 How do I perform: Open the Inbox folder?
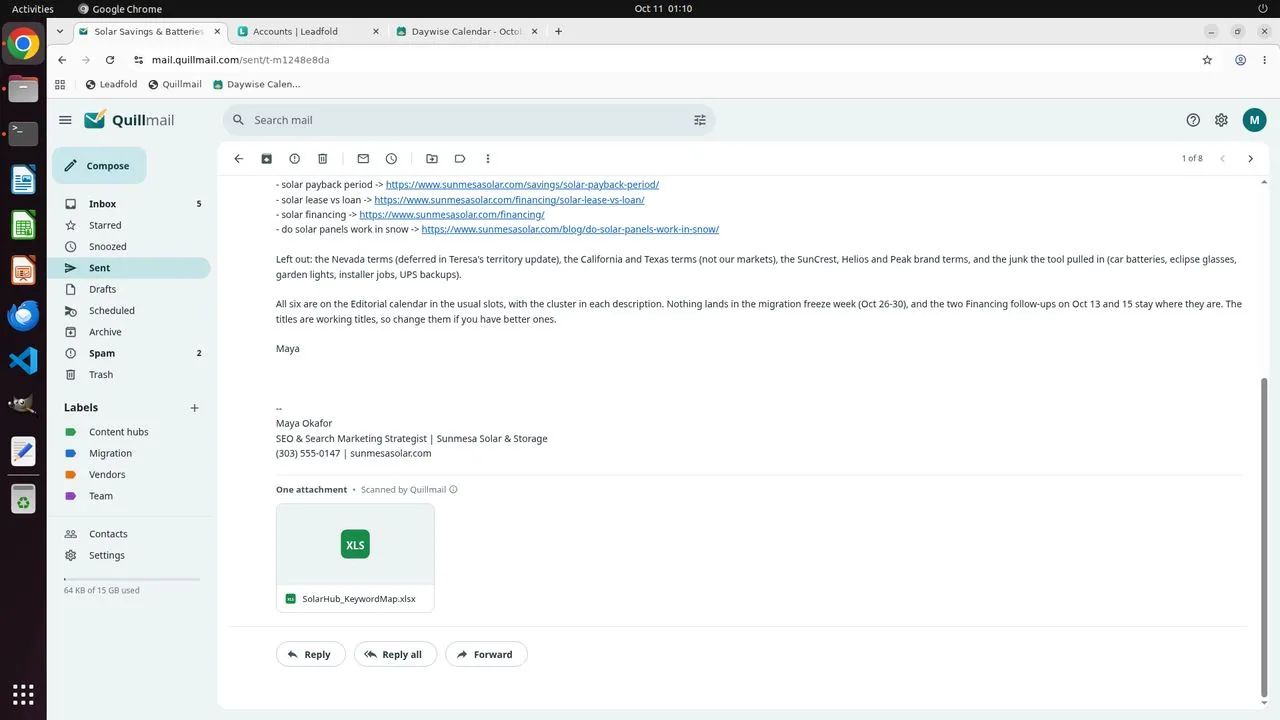(129, 204)
